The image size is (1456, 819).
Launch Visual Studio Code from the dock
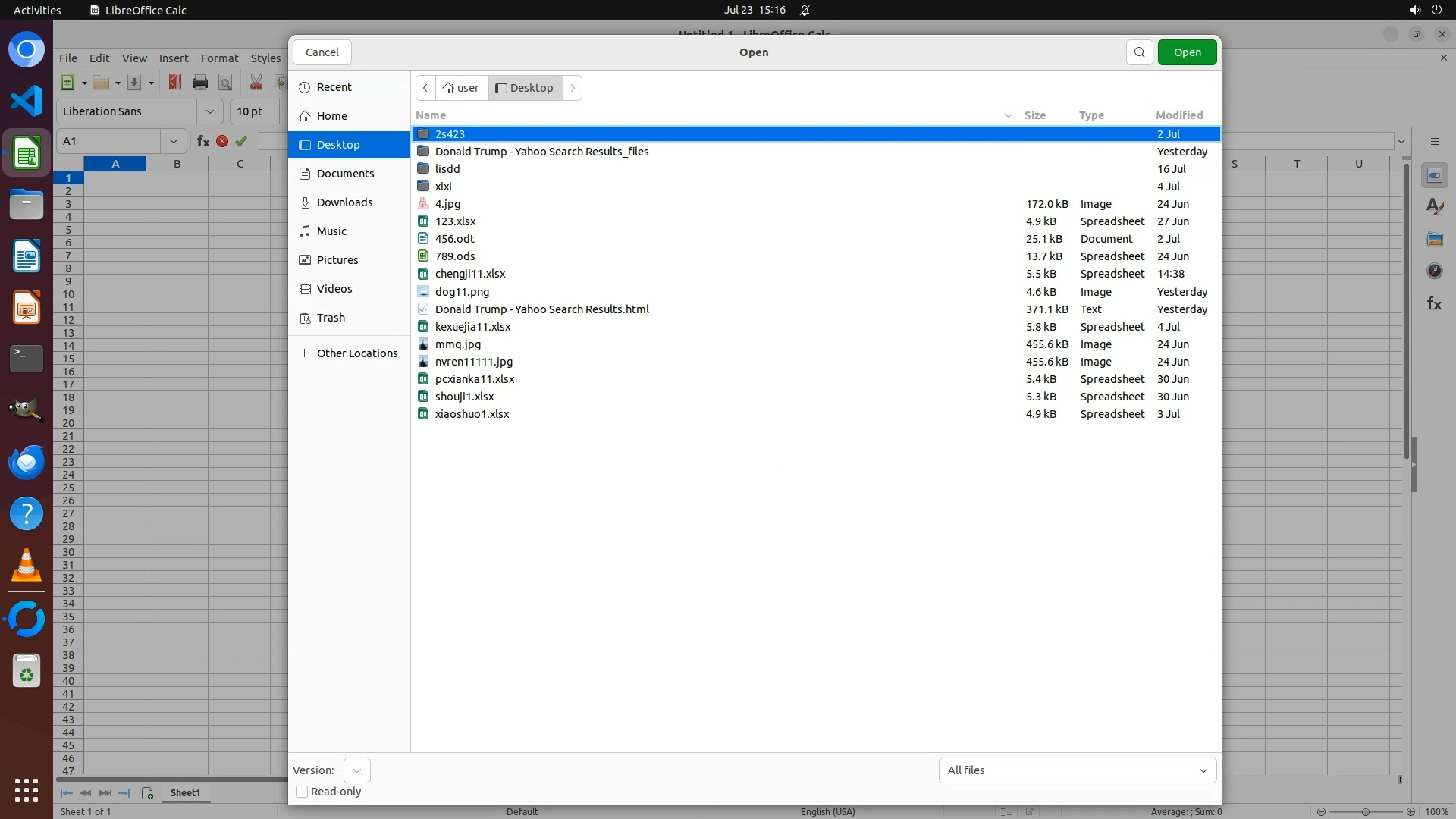[27, 102]
